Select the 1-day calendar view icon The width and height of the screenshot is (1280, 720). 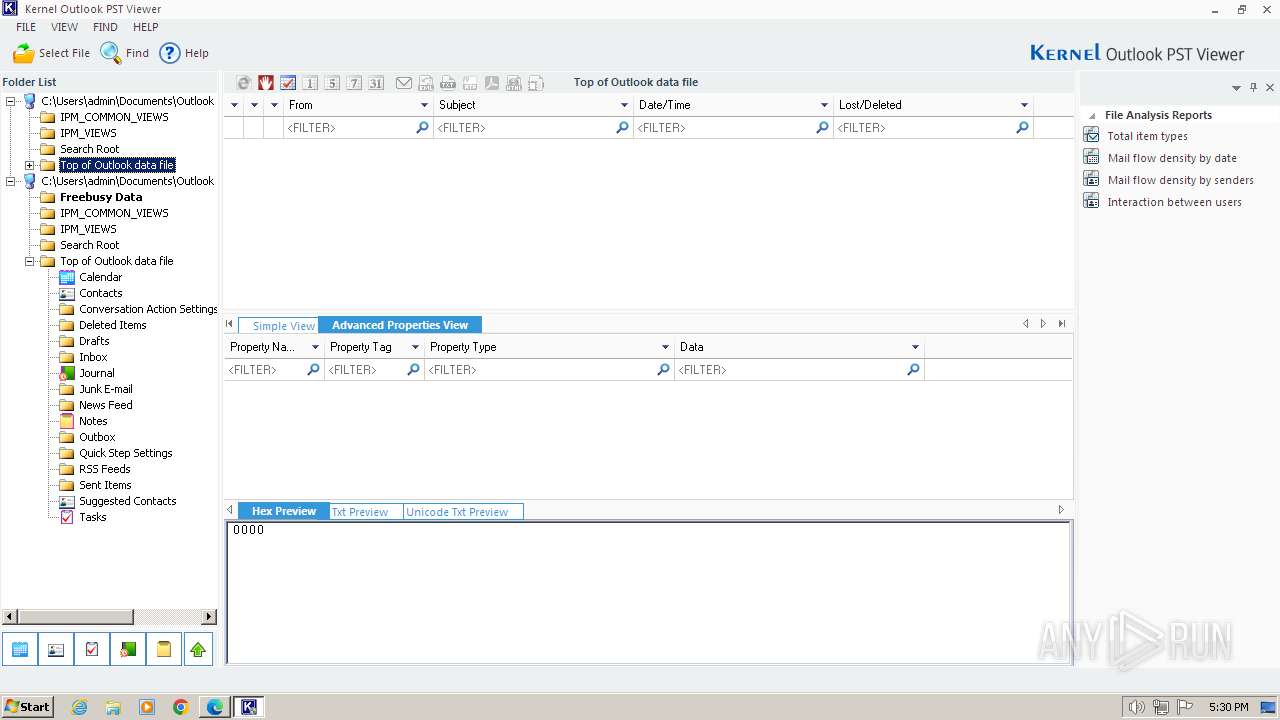coord(310,83)
